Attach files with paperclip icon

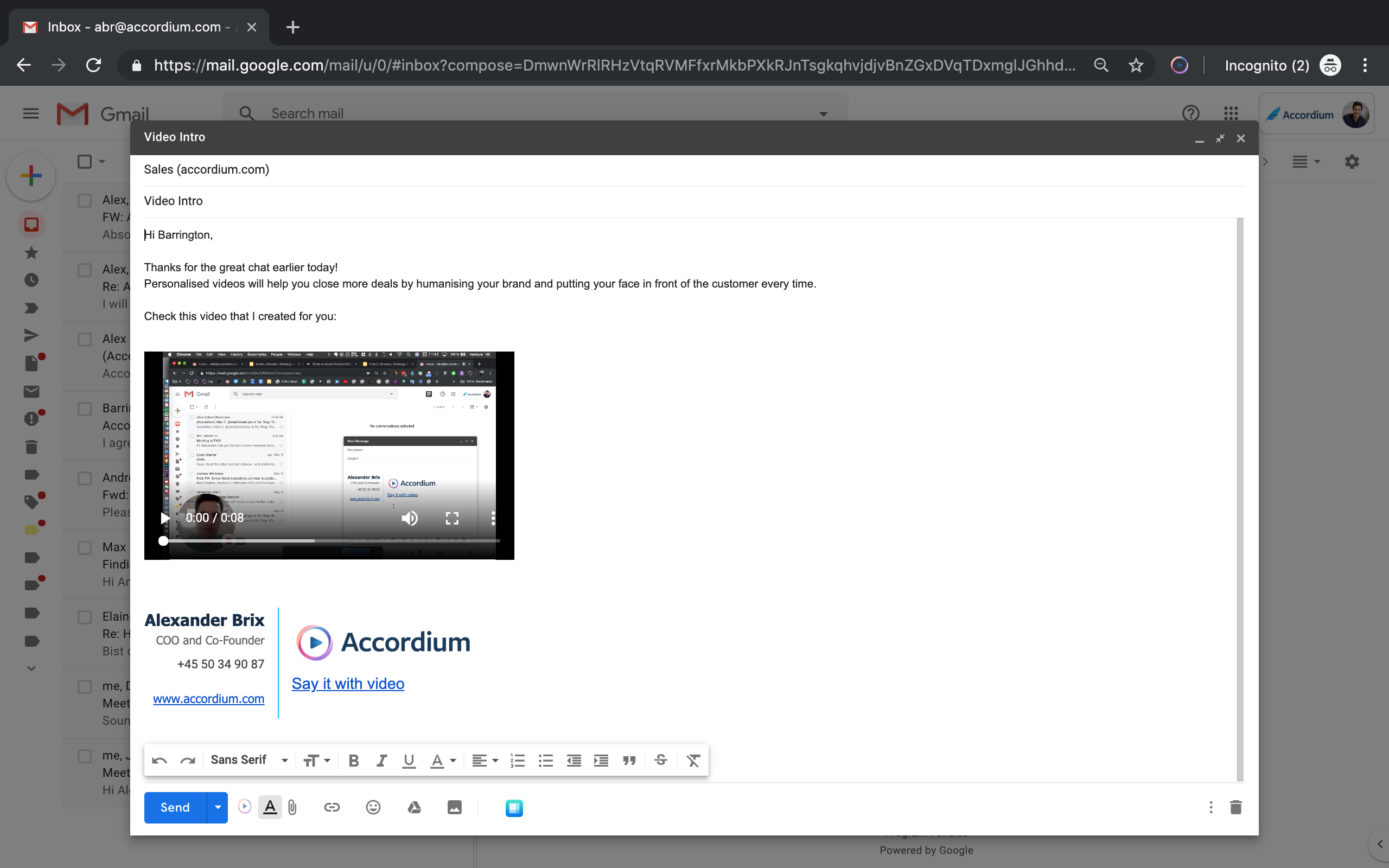[x=293, y=808]
